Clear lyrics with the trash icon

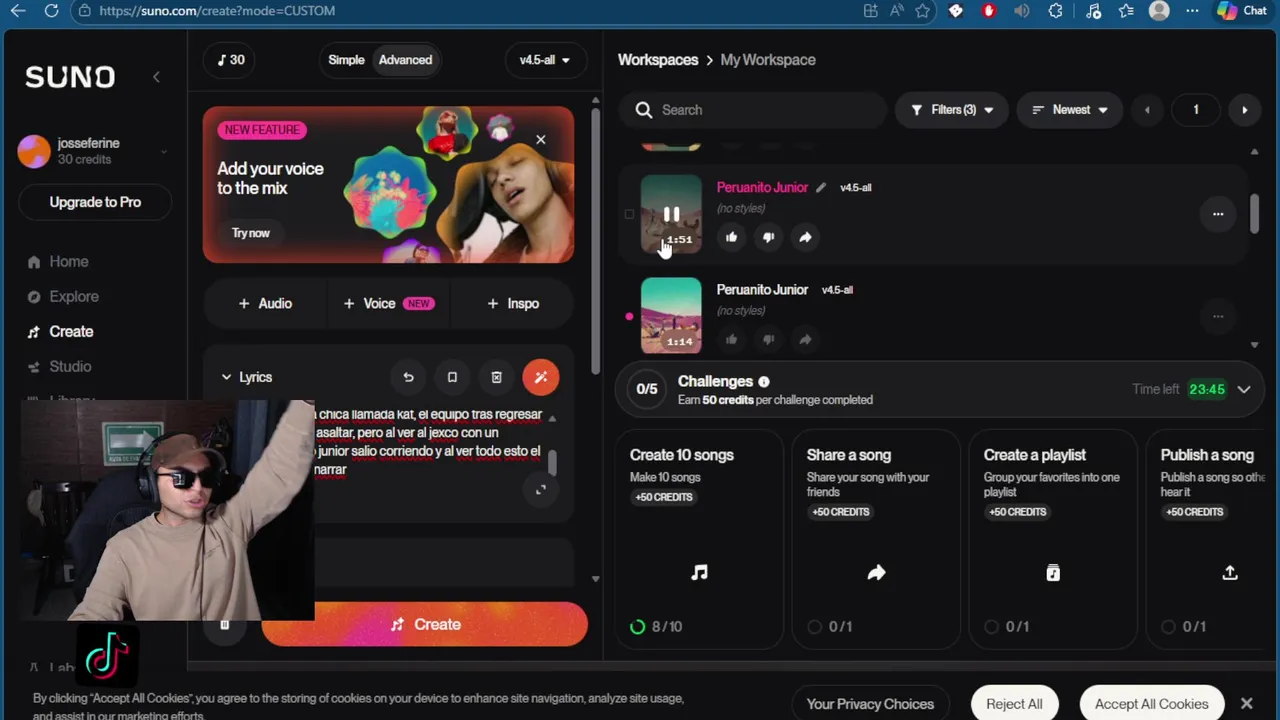[496, 377]
